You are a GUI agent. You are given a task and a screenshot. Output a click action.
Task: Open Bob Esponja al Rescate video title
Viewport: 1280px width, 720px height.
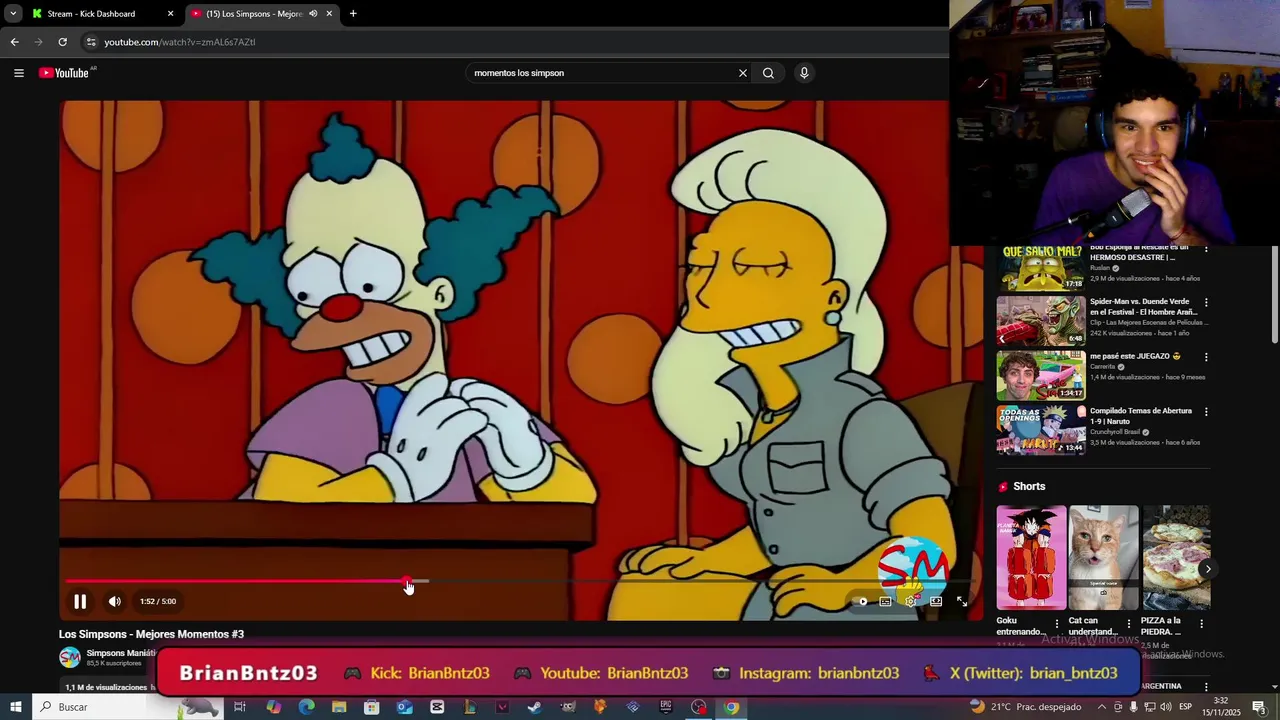1140,252
